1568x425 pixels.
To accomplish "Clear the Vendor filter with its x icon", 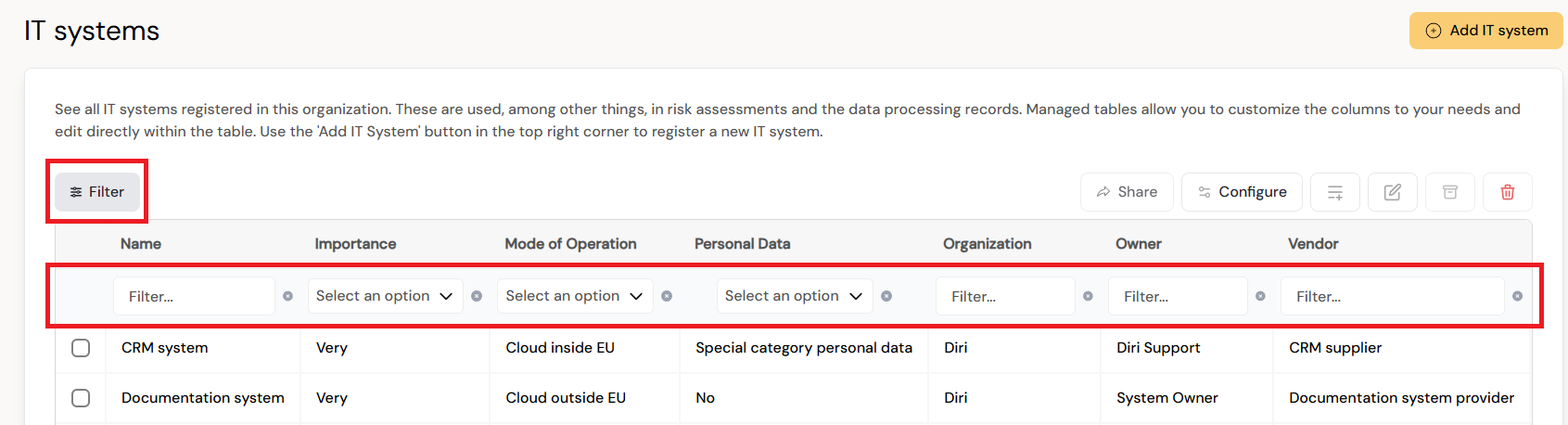I will tap(1517, 296).
